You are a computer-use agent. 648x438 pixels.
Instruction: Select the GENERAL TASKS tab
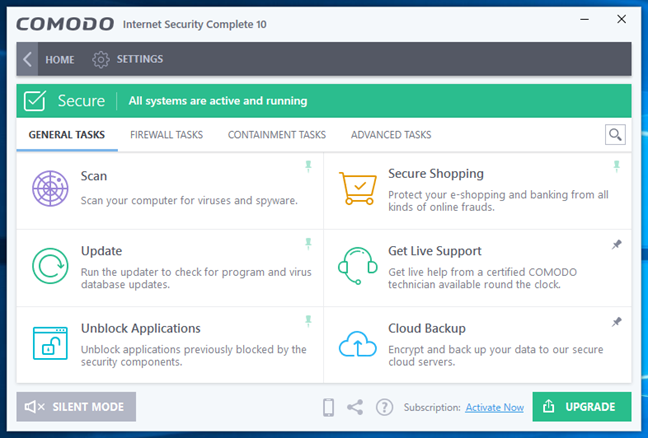67,135
